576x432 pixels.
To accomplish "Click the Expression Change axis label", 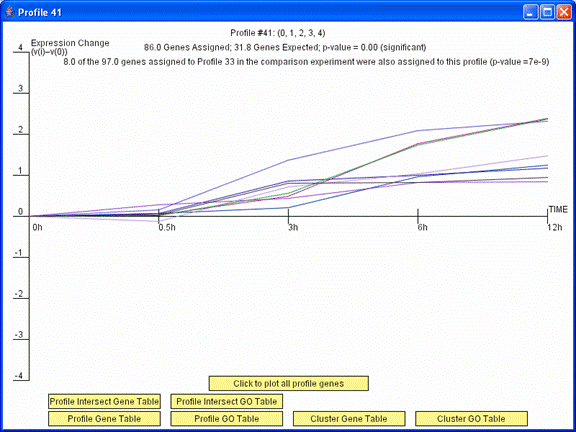I will coord(70,47).
